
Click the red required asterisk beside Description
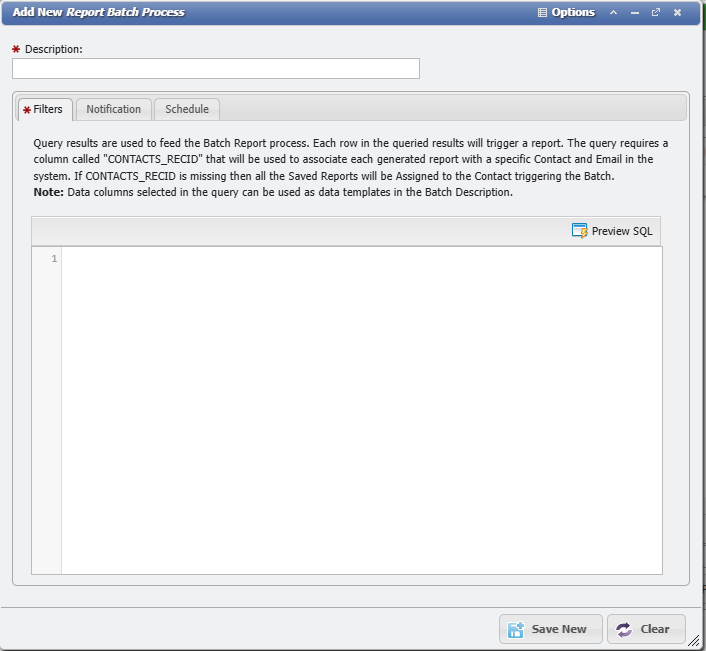click(x=16, y=49)
